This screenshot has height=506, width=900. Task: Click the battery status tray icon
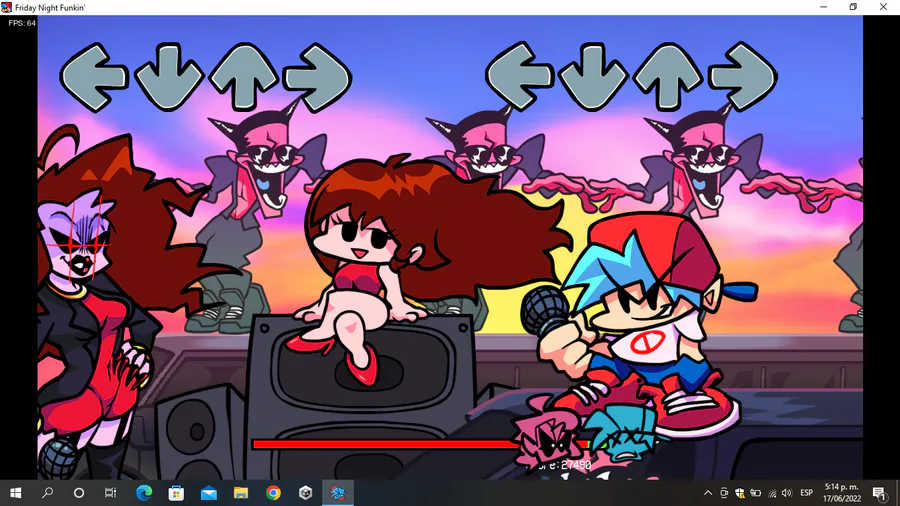756,493
